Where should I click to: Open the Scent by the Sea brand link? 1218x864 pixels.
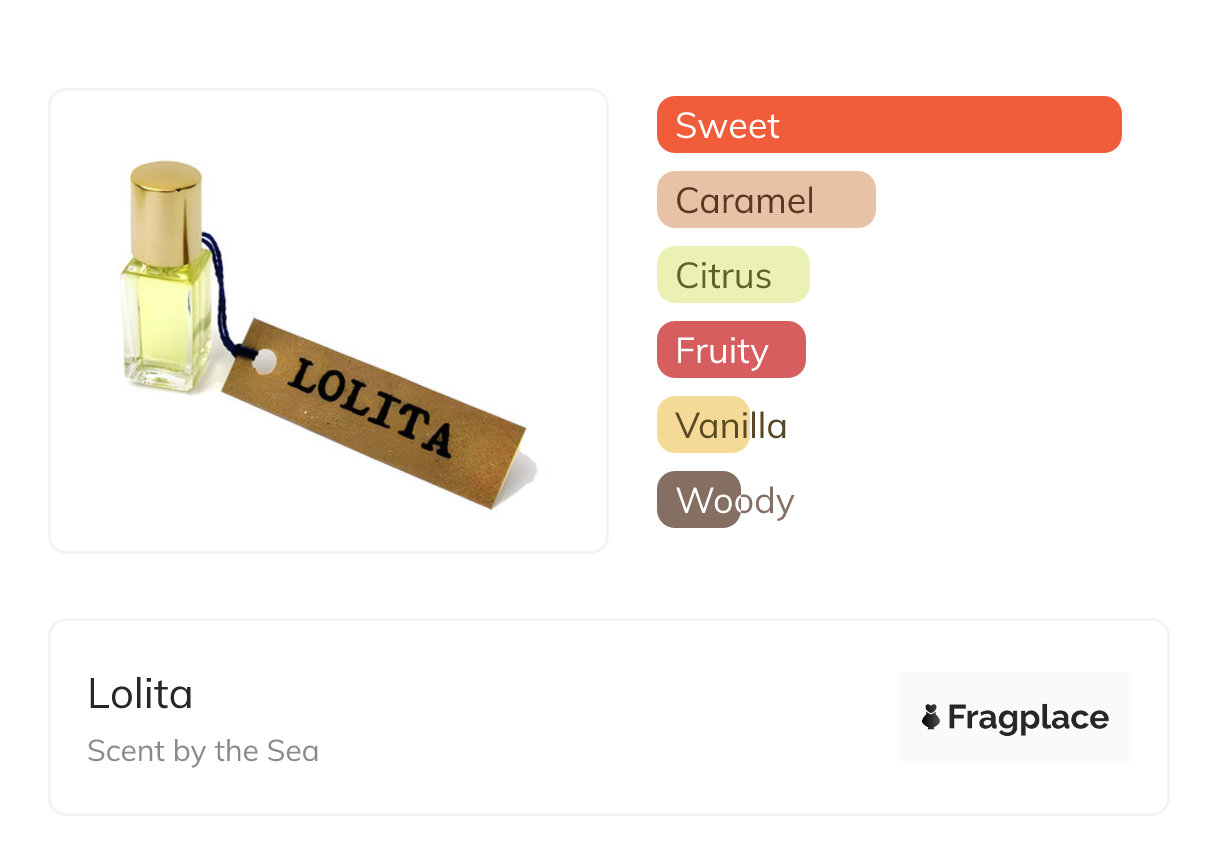pyautogui.click(x=203, y=751)
